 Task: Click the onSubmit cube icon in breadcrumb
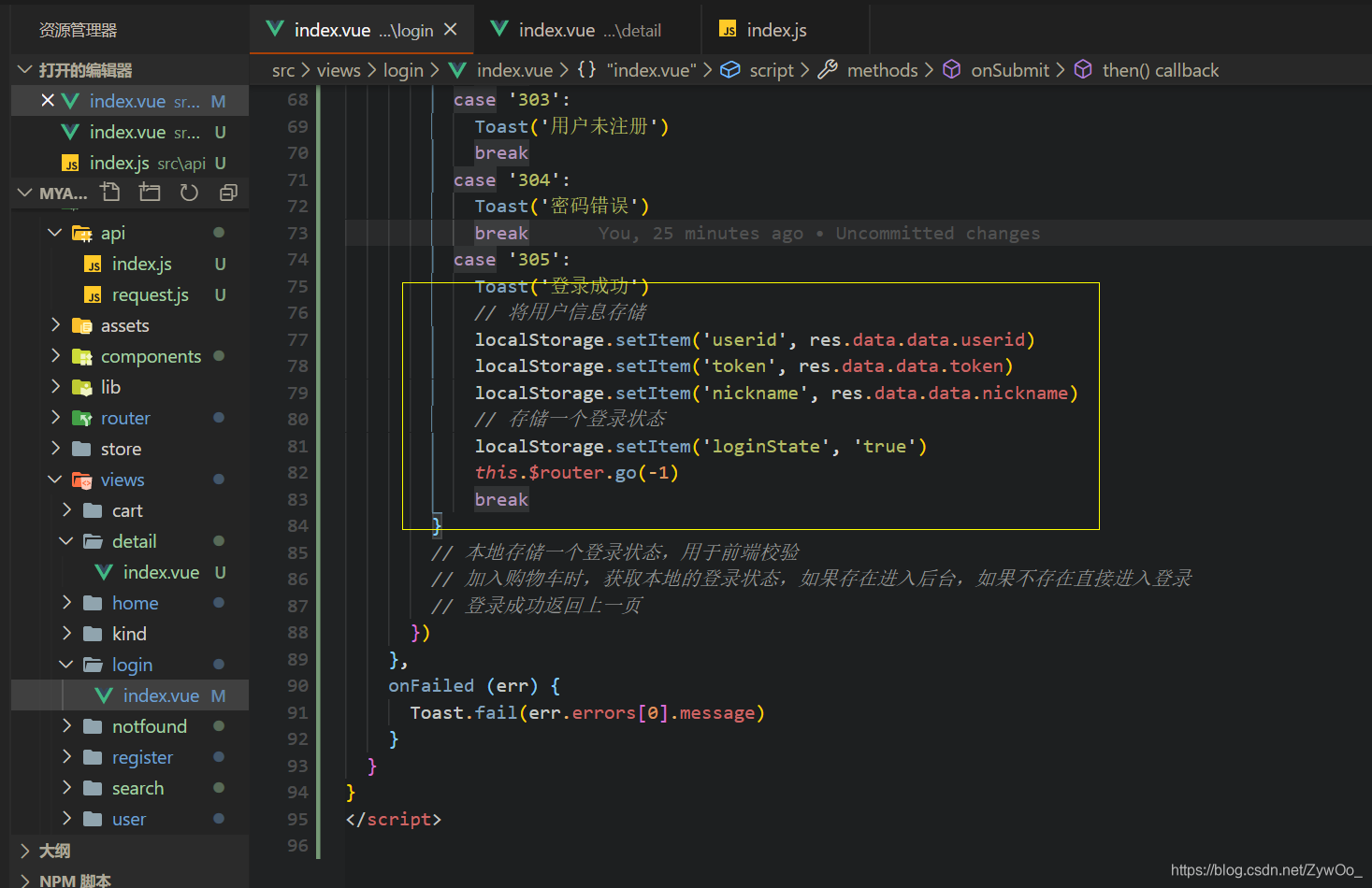[951, 70]
